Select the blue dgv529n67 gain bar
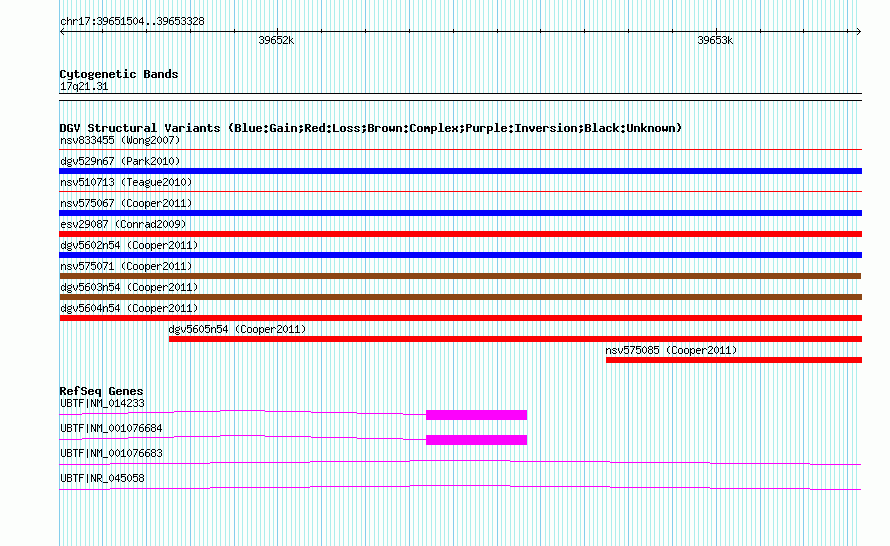 (460, 171)
